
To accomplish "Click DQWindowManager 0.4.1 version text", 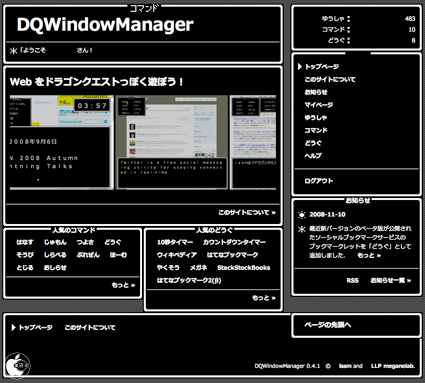I will tap(287, 366).
